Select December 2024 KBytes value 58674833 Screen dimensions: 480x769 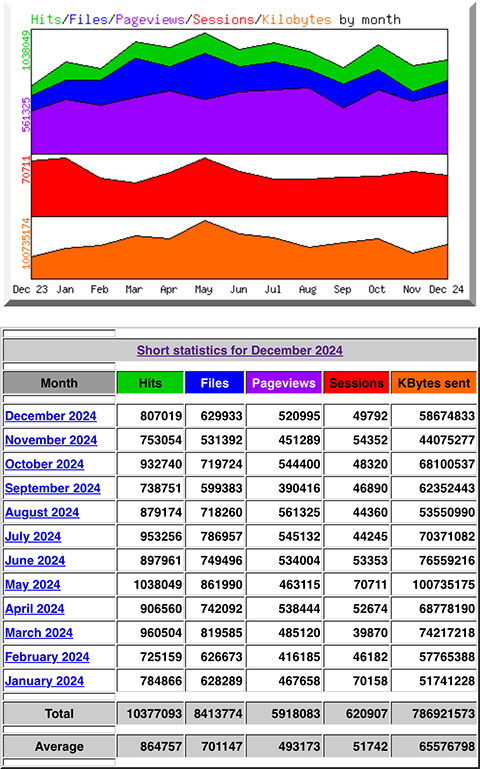[x=447, y=416]
